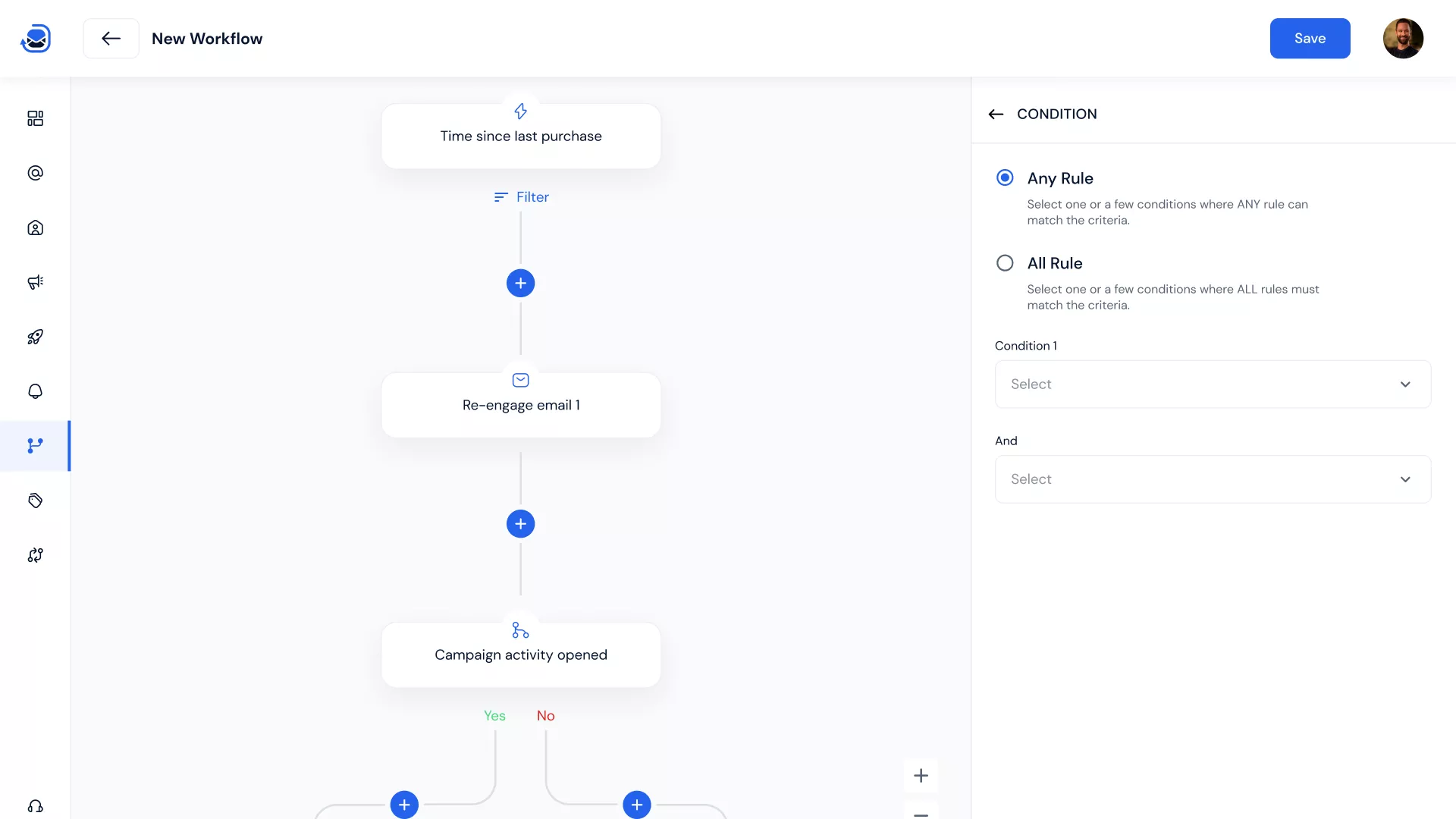1456x819 pixels.
Task: Go back from the Condition panel
Action: point(996,114)
